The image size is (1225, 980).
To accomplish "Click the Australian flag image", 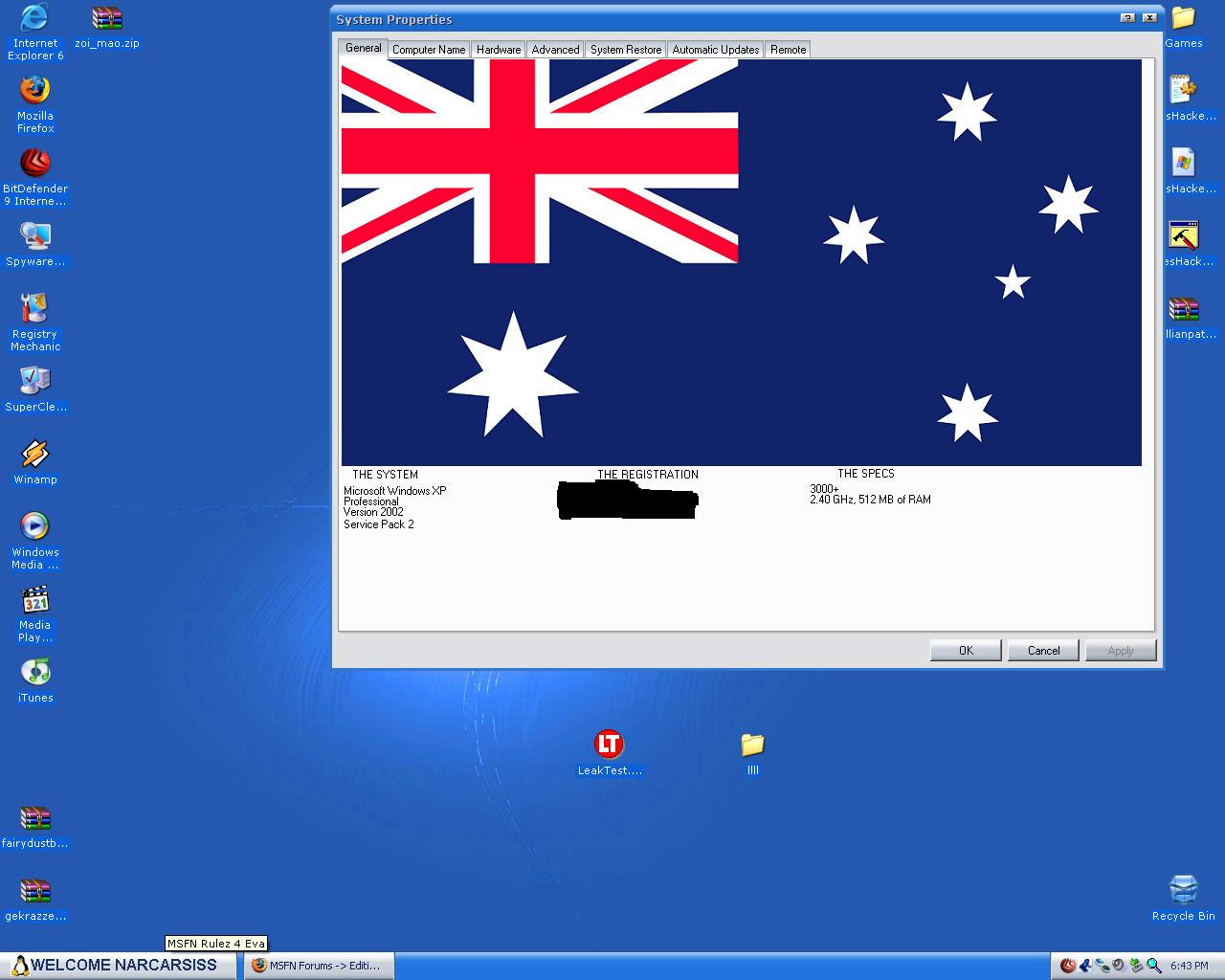I will tap(741, 262).
